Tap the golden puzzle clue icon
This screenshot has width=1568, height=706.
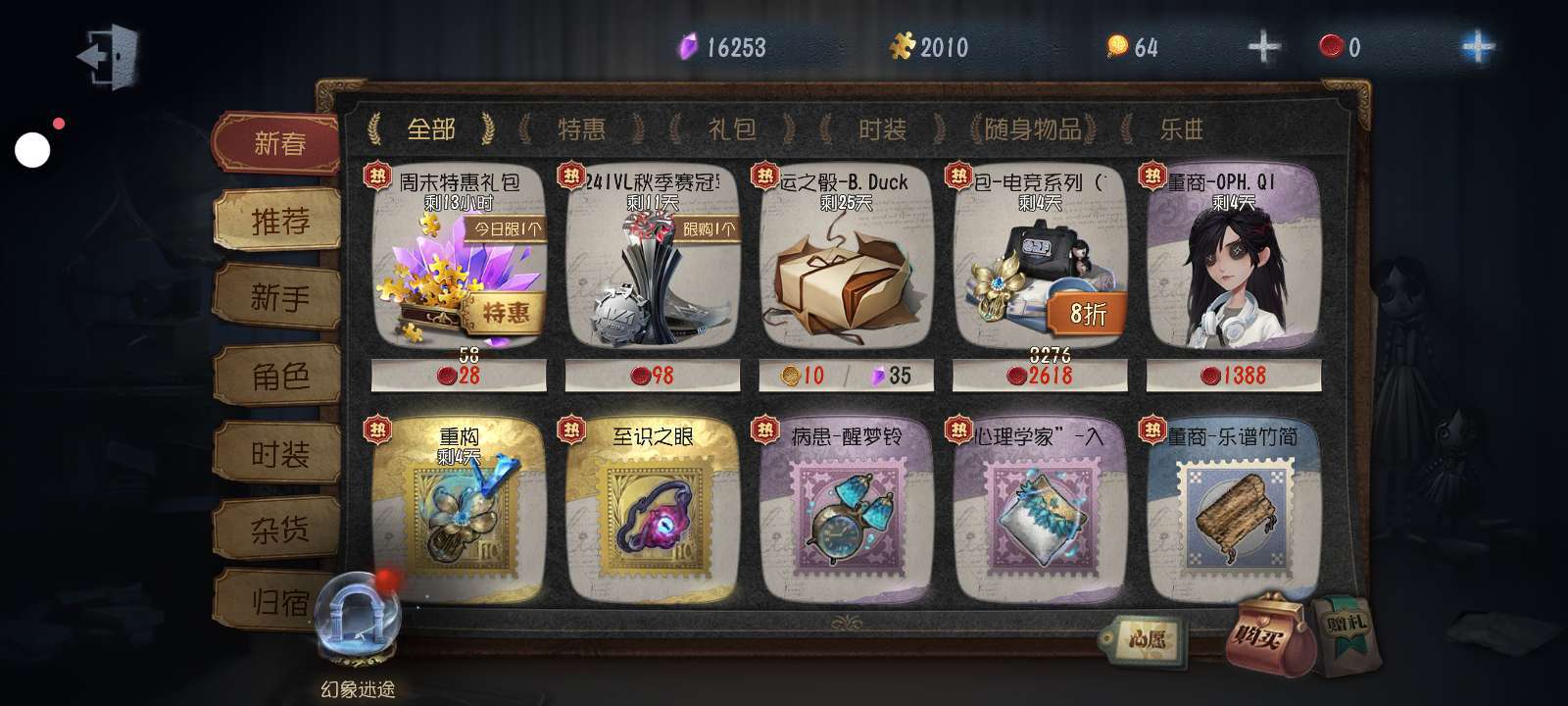point(902,46)
